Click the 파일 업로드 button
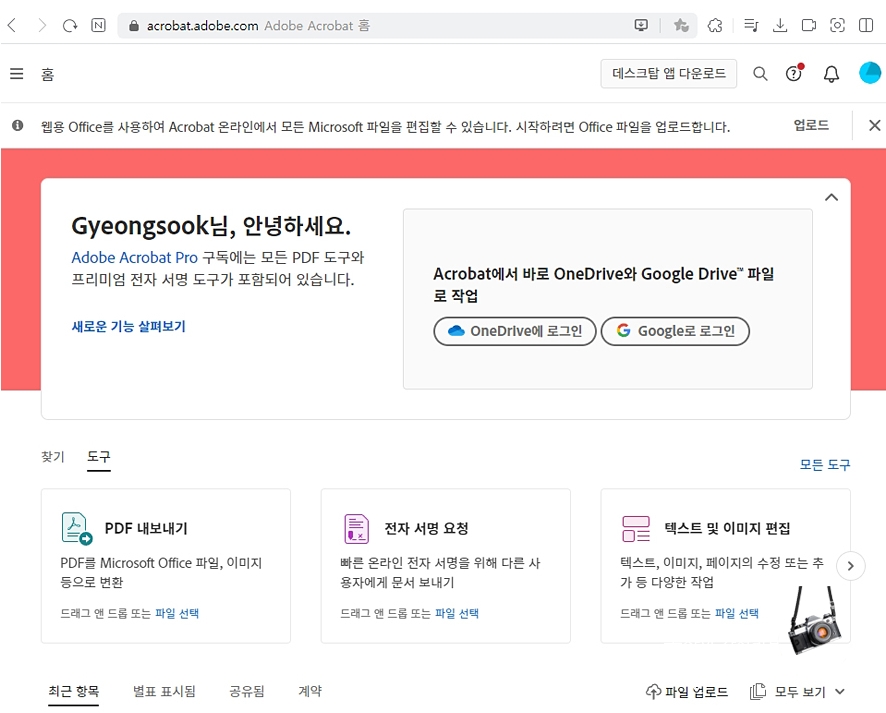This screenshot has width=886, height=713. click(687, 692)
